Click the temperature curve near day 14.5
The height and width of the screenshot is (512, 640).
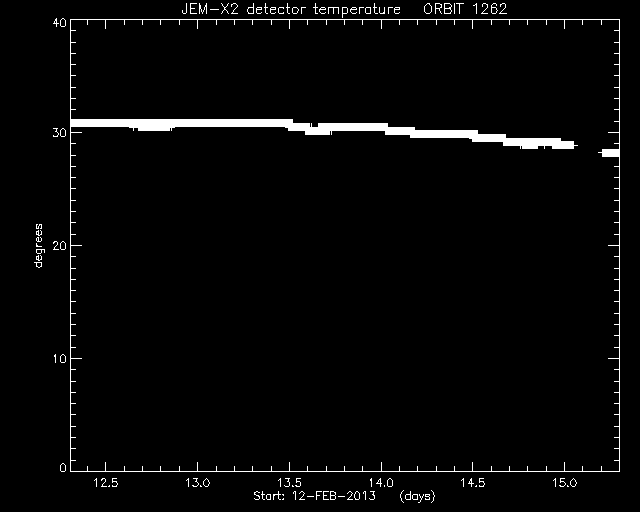473,136
